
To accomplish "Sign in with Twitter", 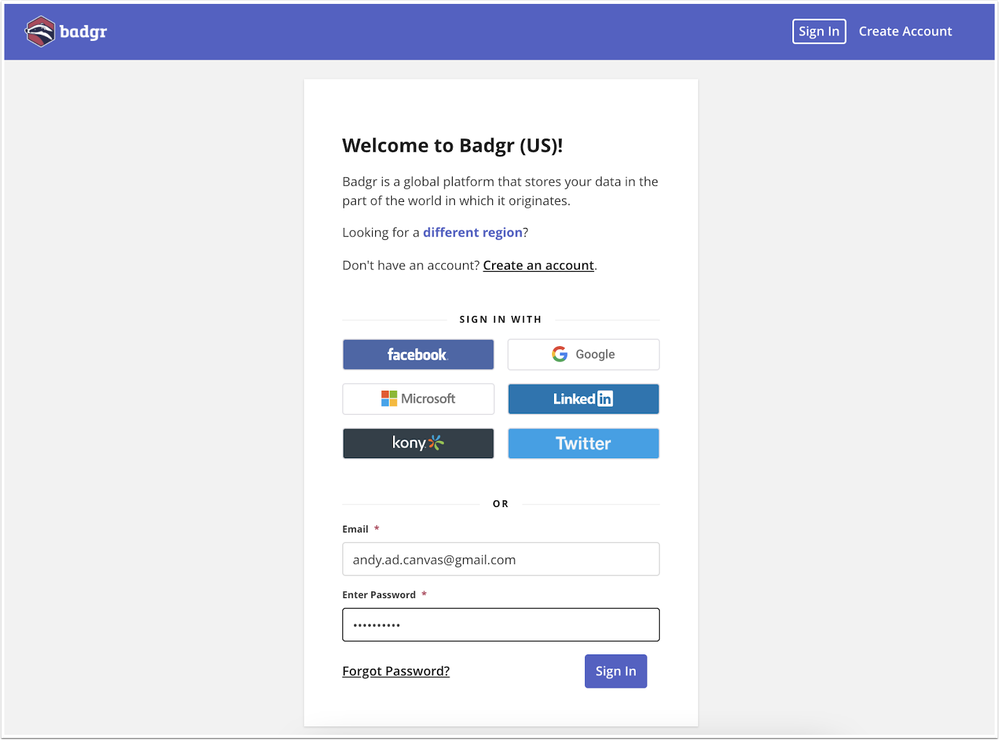I will [x=583, y=443].
